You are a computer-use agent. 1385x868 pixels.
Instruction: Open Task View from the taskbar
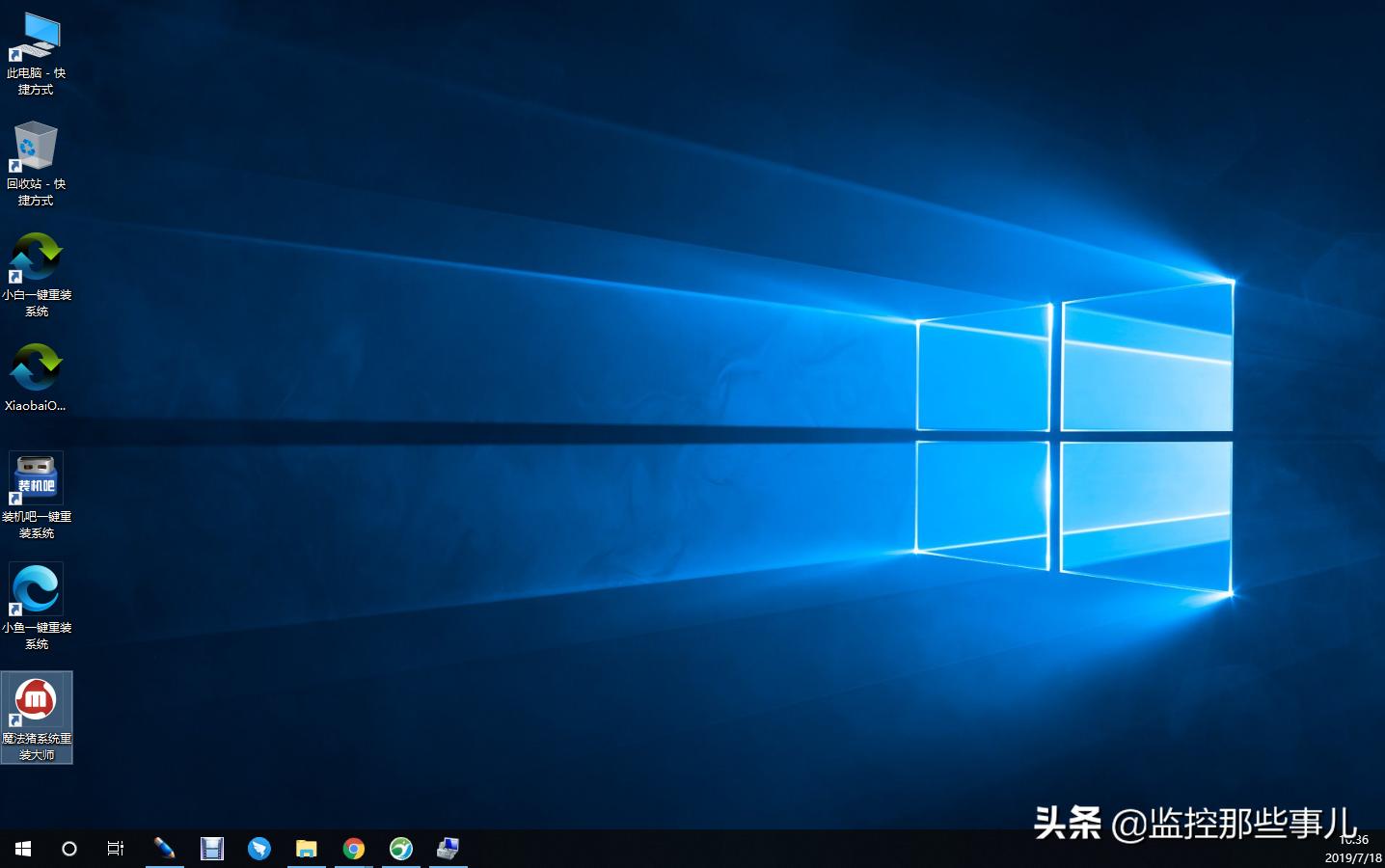click(x=116, y=849)
